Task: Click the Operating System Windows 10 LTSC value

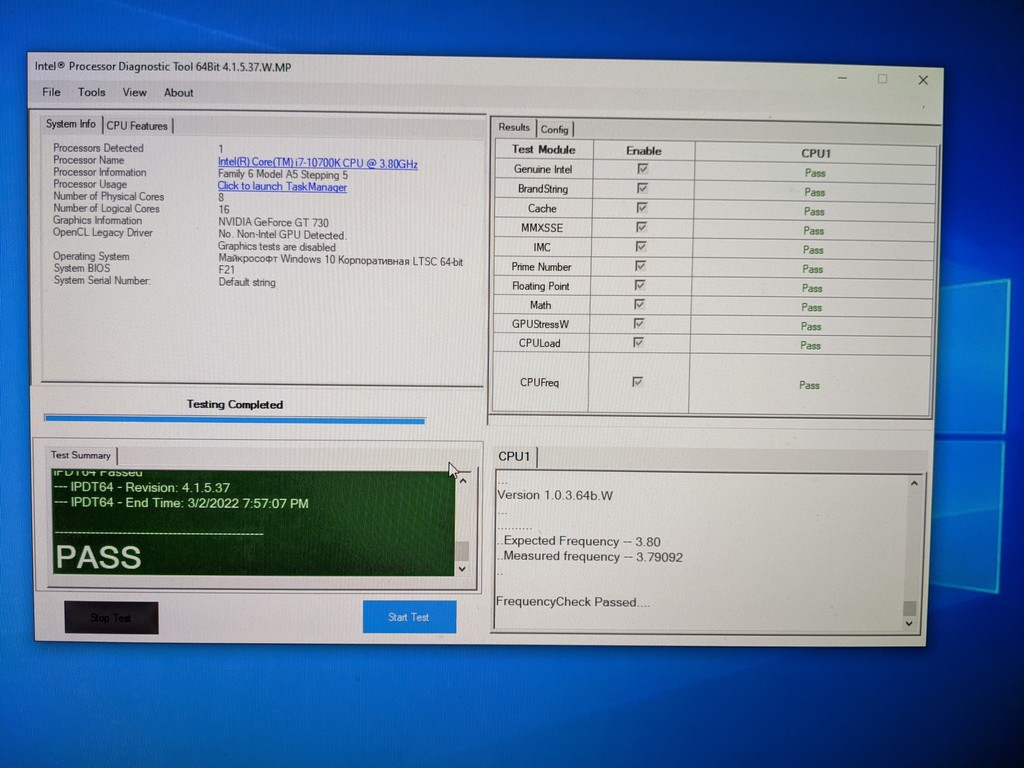Action: click(341, 261)
